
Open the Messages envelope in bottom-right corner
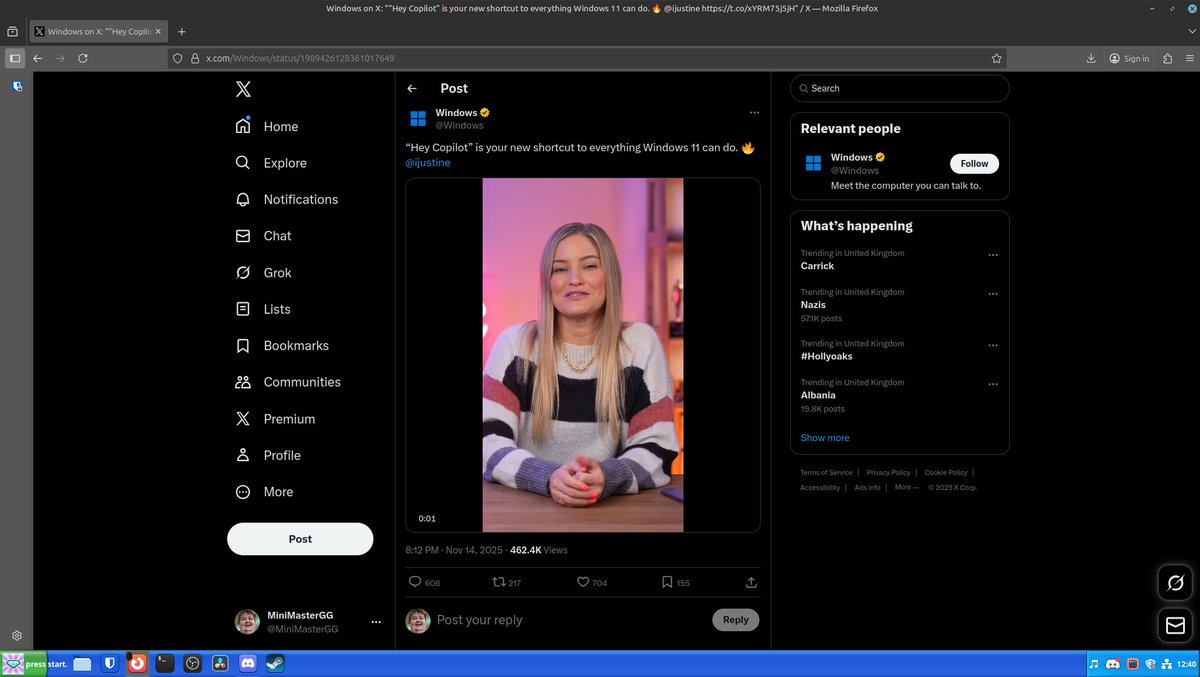(x=1174, y=625)
